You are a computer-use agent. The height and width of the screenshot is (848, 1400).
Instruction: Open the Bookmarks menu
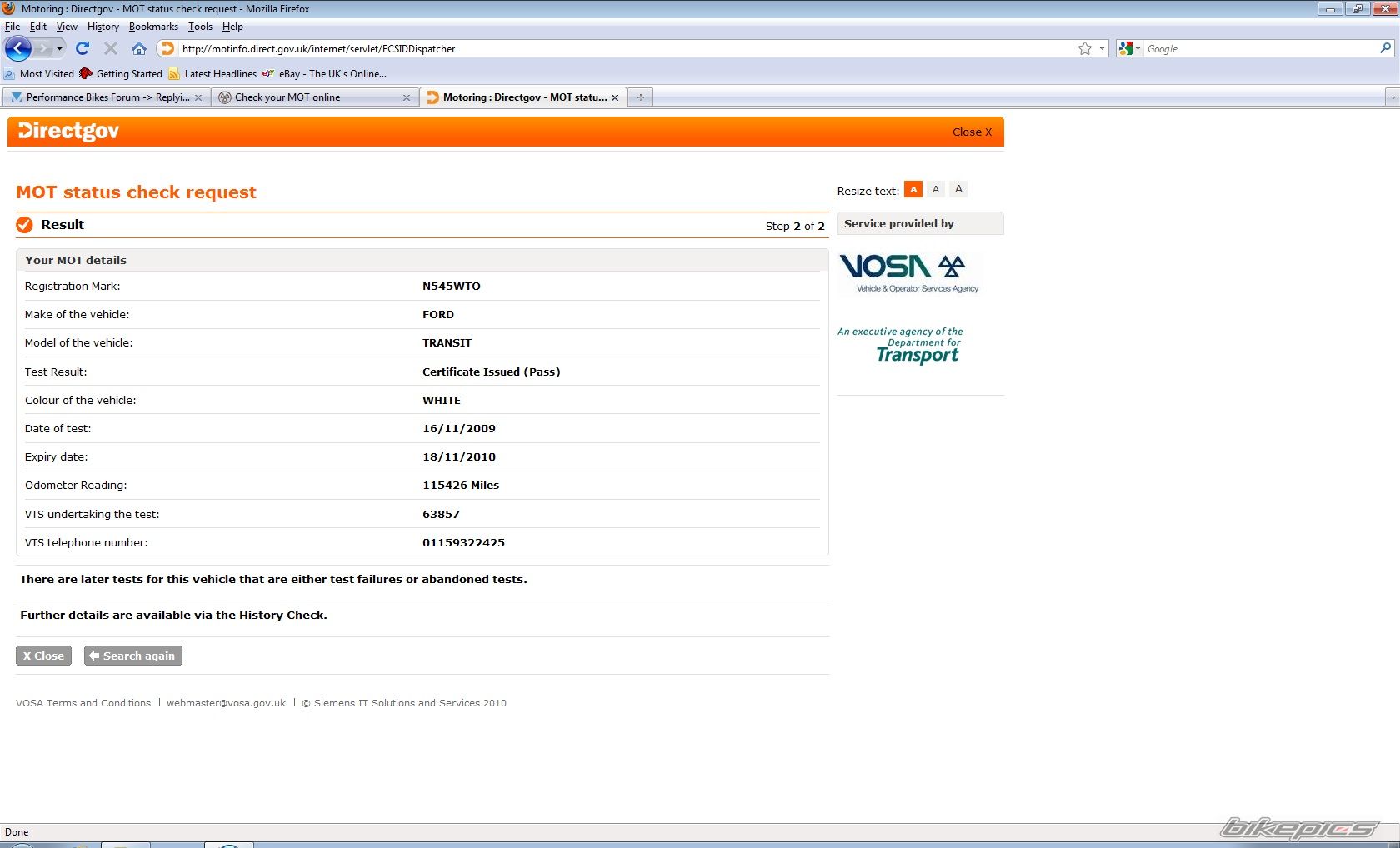153,27
